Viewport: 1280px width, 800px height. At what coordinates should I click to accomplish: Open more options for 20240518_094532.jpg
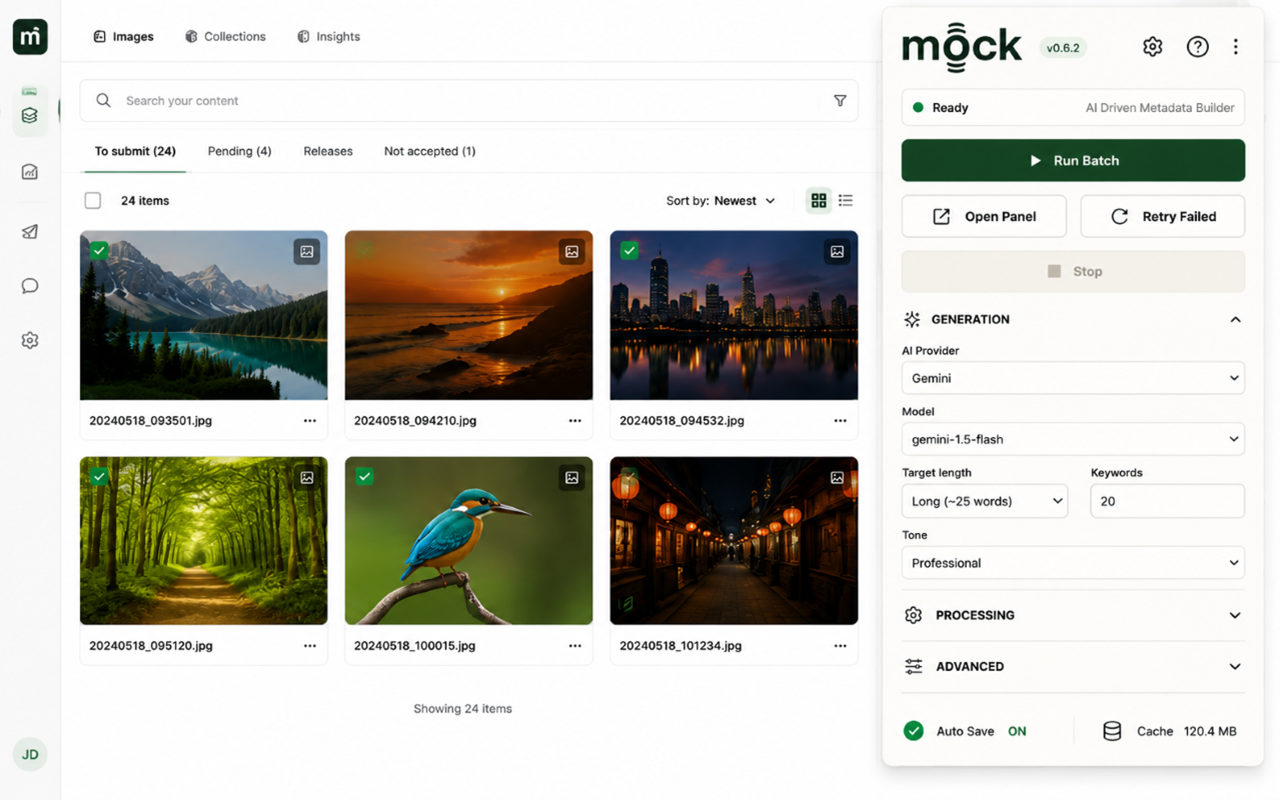840,421
